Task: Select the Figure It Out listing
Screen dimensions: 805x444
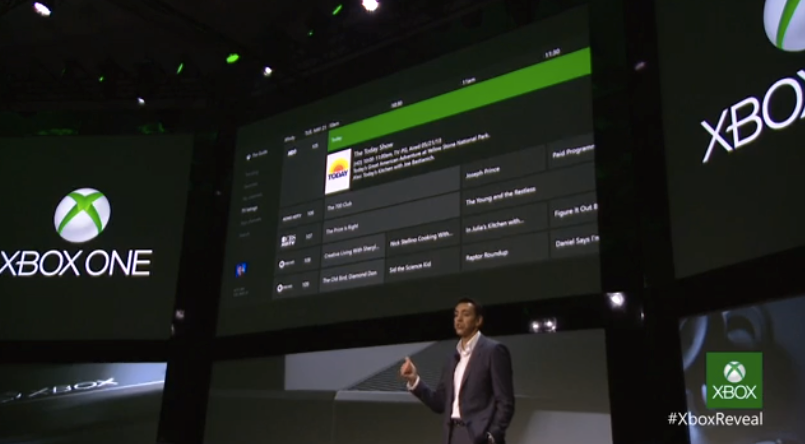Action: (573, 209)
